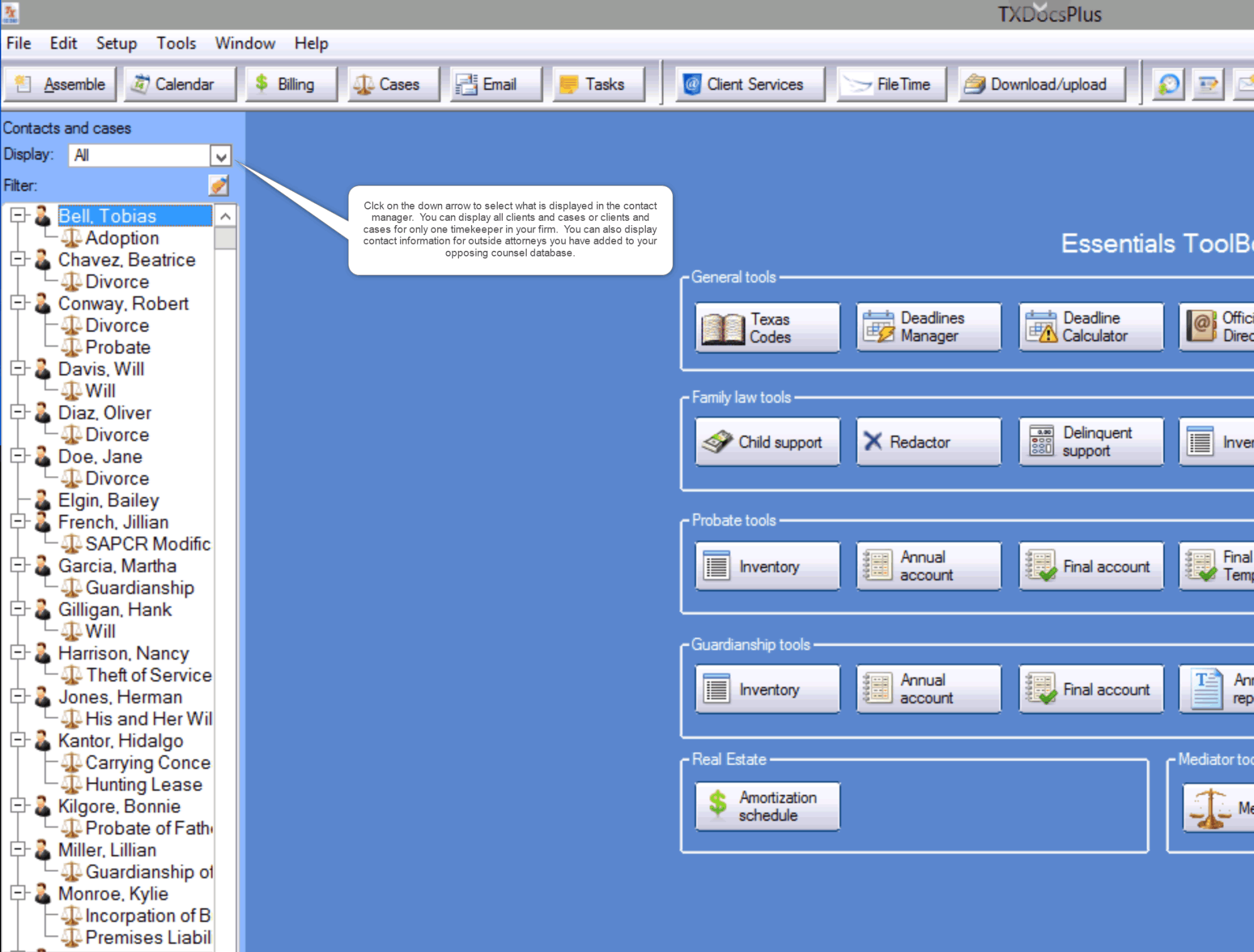
Task: Open the Download/upload tool
Action: pos(1040,83)
